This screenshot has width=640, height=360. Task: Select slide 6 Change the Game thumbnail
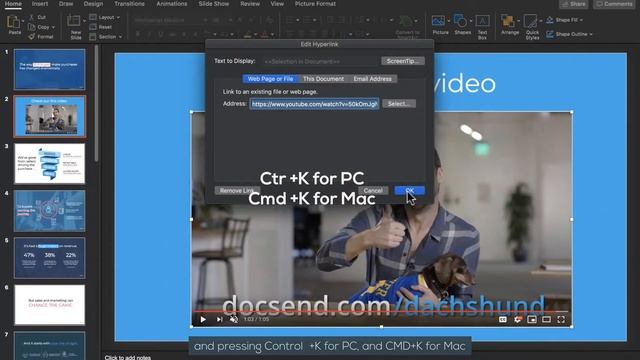coord(50,305)
